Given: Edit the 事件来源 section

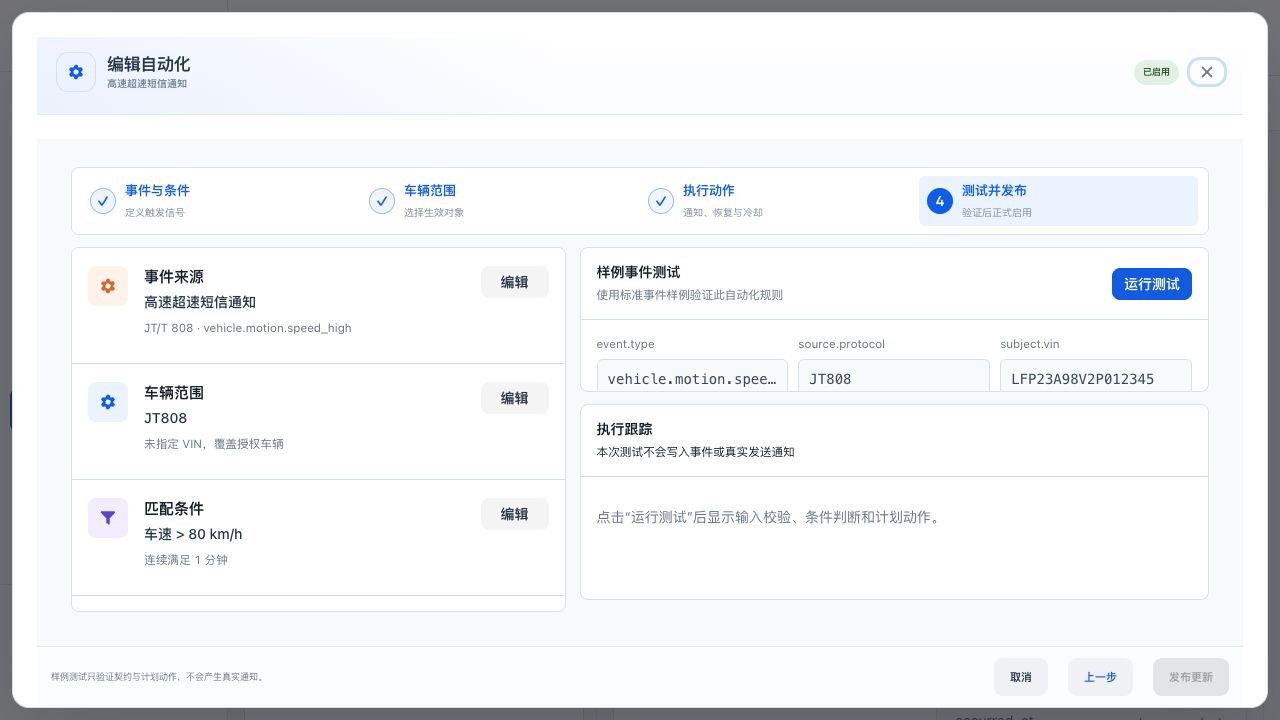Looking at the screenshot, I should click(x=515, y=282).
